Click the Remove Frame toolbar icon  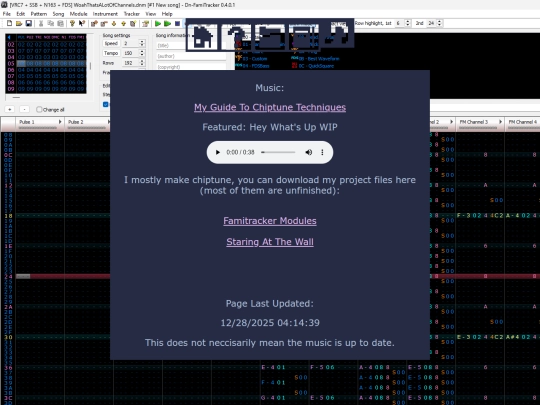104,23
